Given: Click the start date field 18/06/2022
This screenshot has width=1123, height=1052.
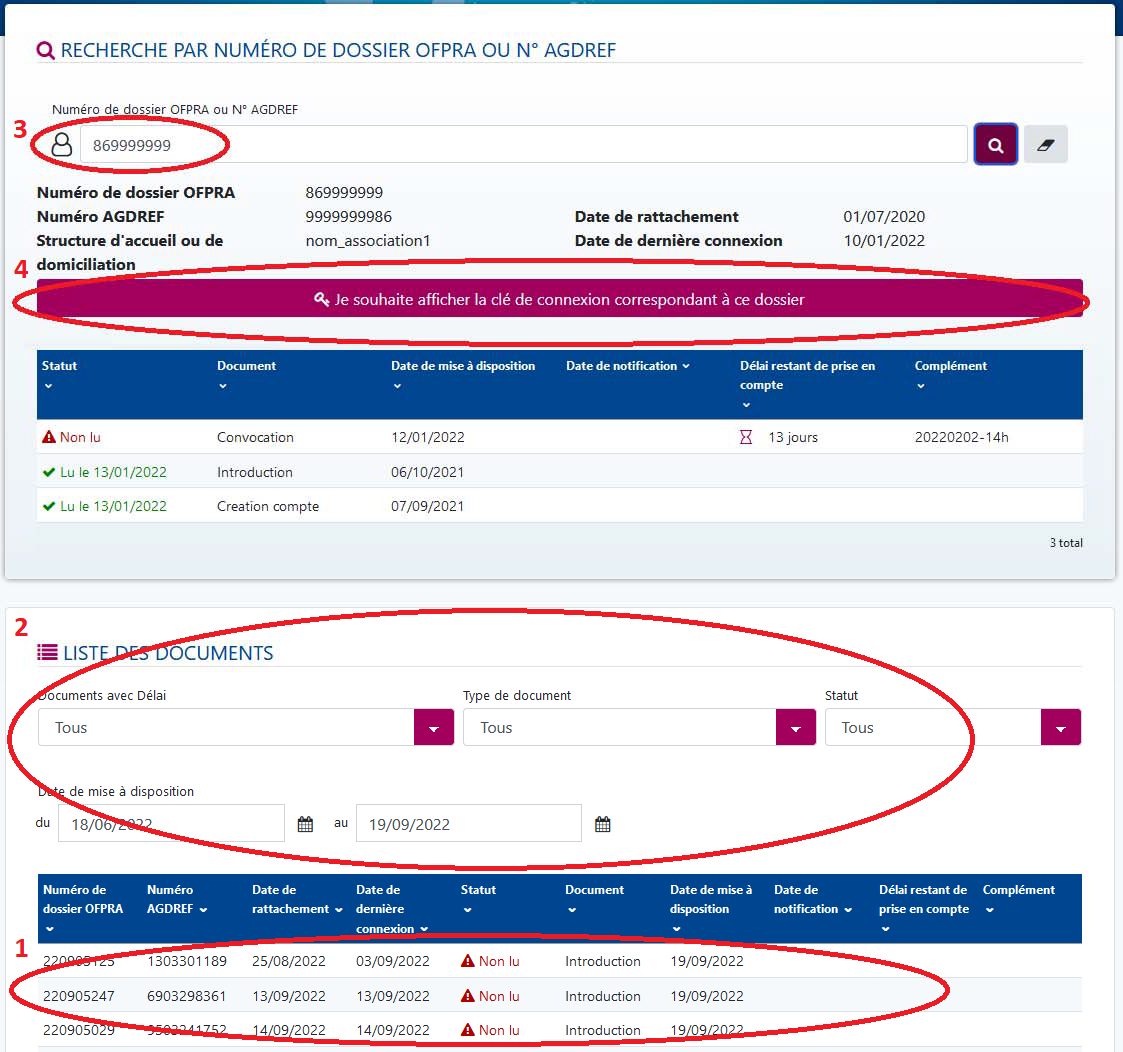Looking at the screenshot, I should tap(171, 824).
